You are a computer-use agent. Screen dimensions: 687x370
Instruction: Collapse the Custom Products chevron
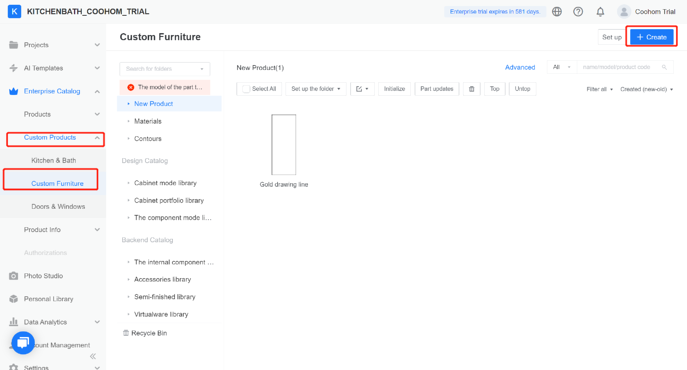(97, 138)
